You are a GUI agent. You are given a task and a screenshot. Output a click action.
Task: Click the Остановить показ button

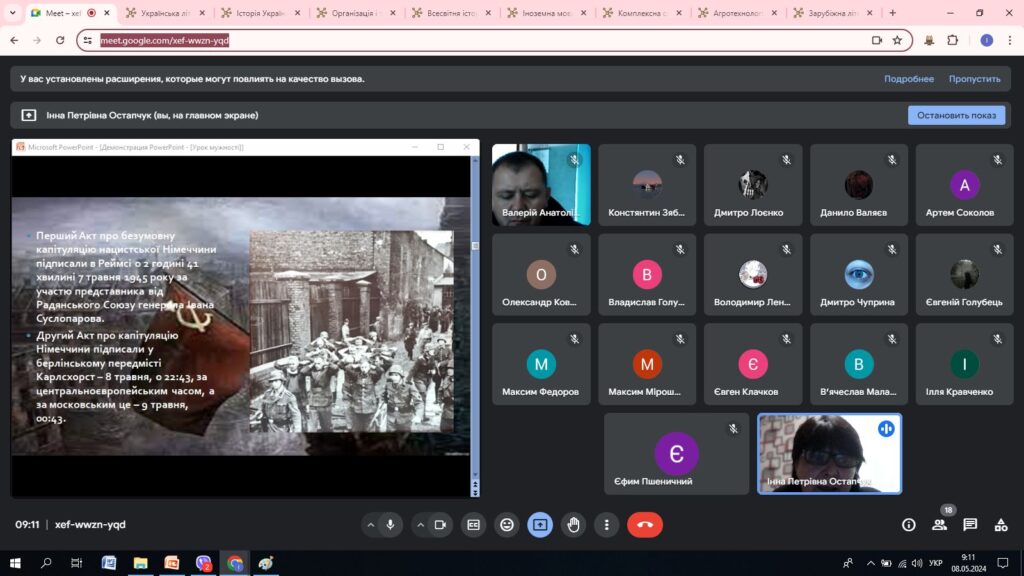[x=956, y=115]
